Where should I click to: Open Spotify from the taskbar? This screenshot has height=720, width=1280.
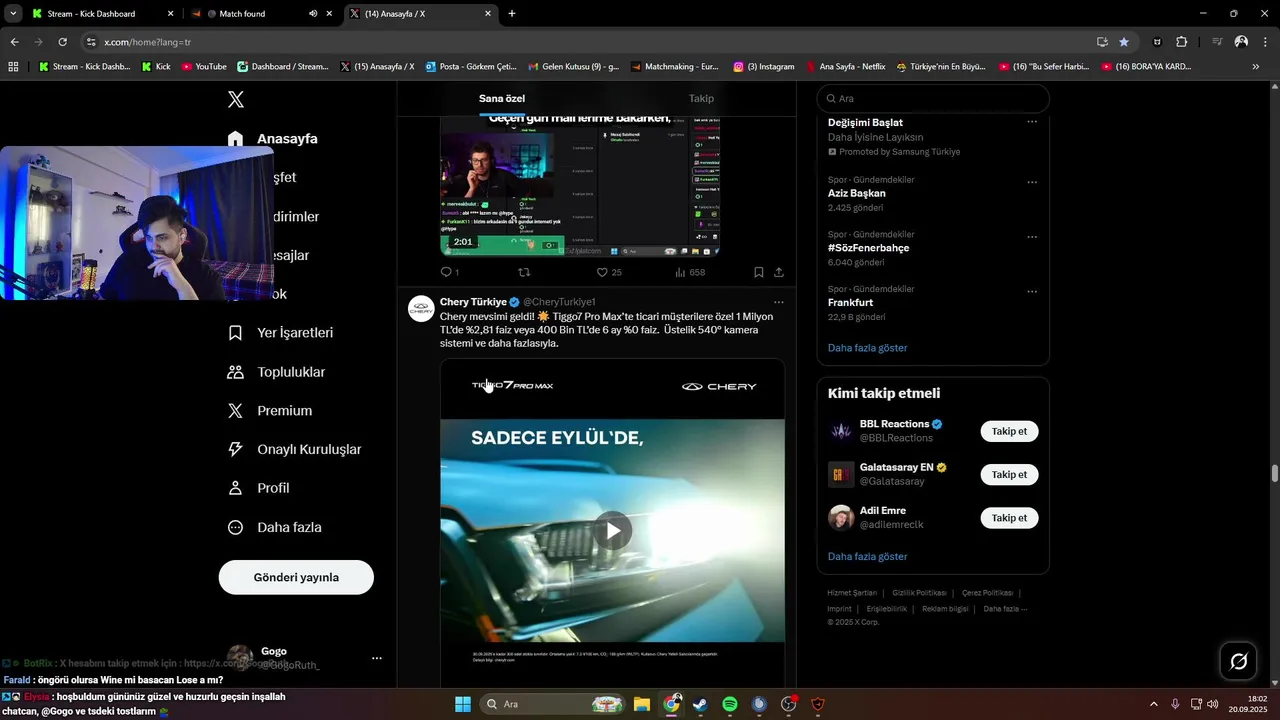[x=730, y=704]
